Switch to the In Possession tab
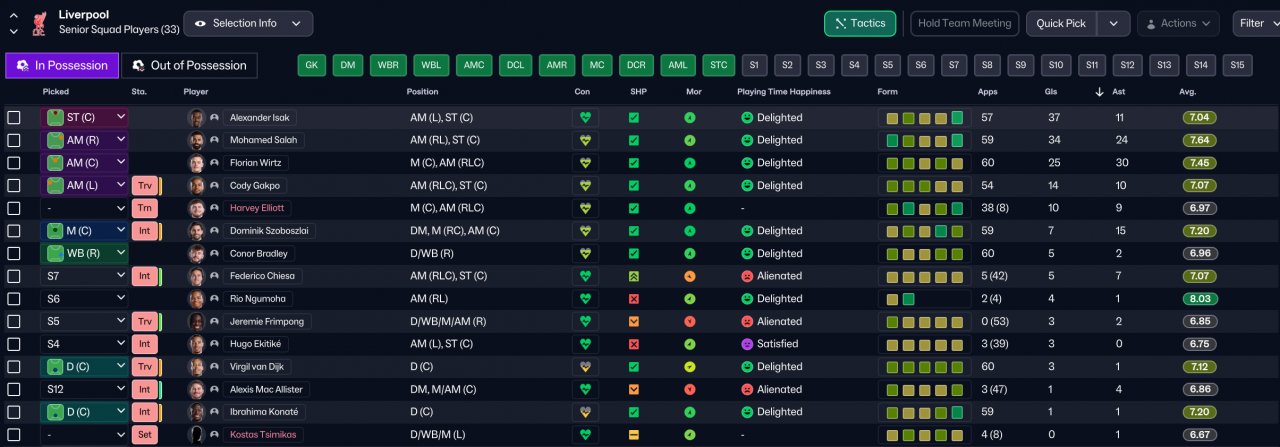The width and height of the screenshot is (1280, 447). pos(62,65)
